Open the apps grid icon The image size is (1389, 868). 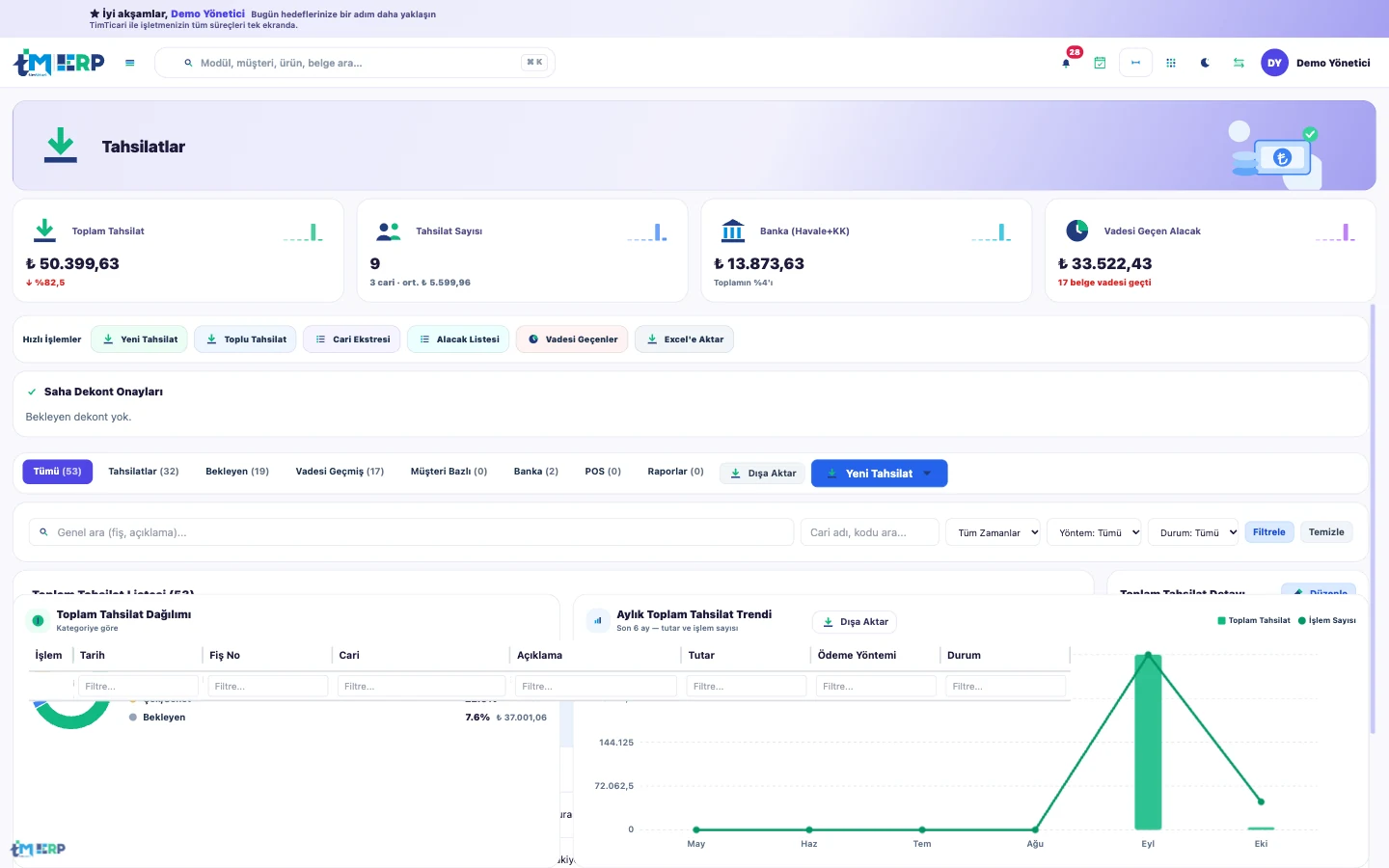click(1171, 63)
